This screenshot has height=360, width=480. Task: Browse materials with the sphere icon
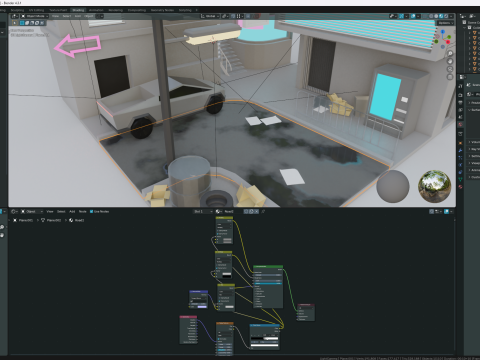click(218, 211)
